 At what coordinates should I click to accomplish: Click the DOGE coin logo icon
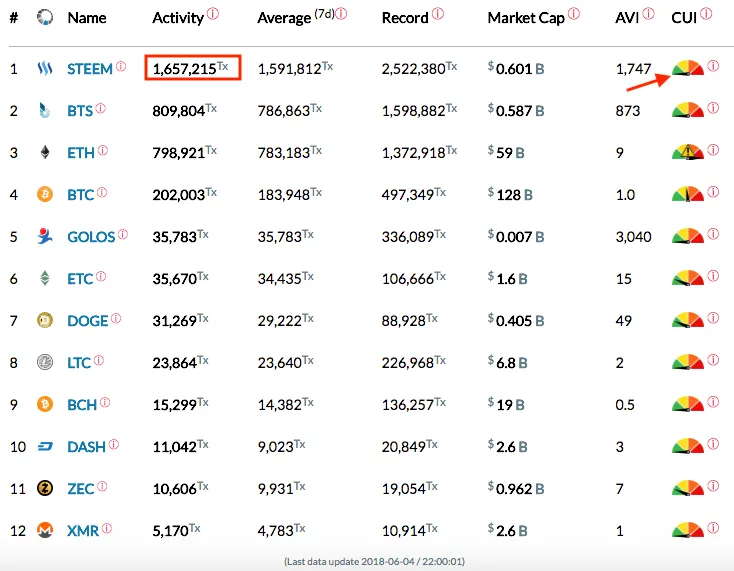click(45, 321)
